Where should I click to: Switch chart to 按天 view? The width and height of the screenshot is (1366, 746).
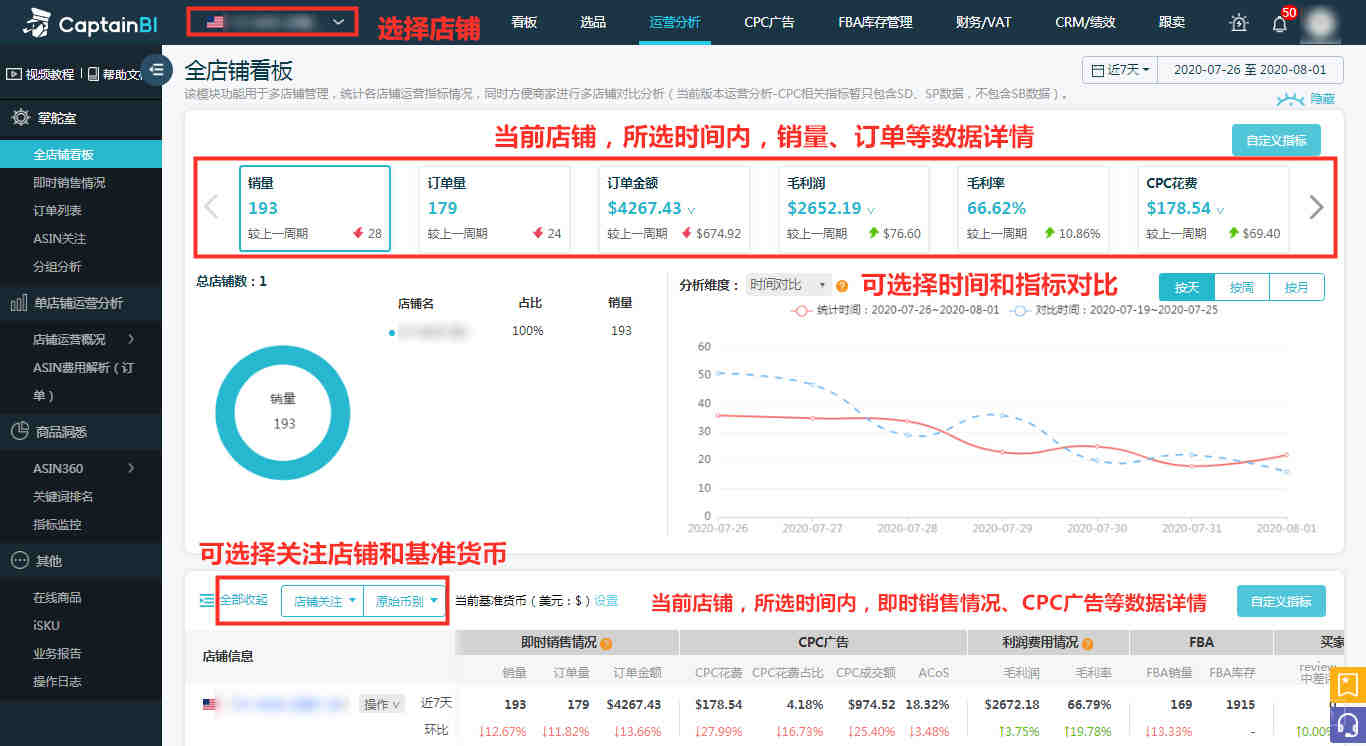[x=1187, y=287]
